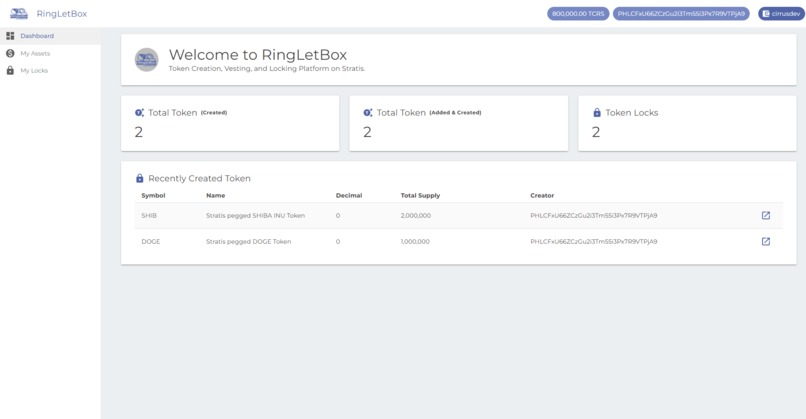The width and height of the screenshot is (806, 419).
Task: Click the round RingLetBox avatar in welcome card
Action: click(146, 60)
